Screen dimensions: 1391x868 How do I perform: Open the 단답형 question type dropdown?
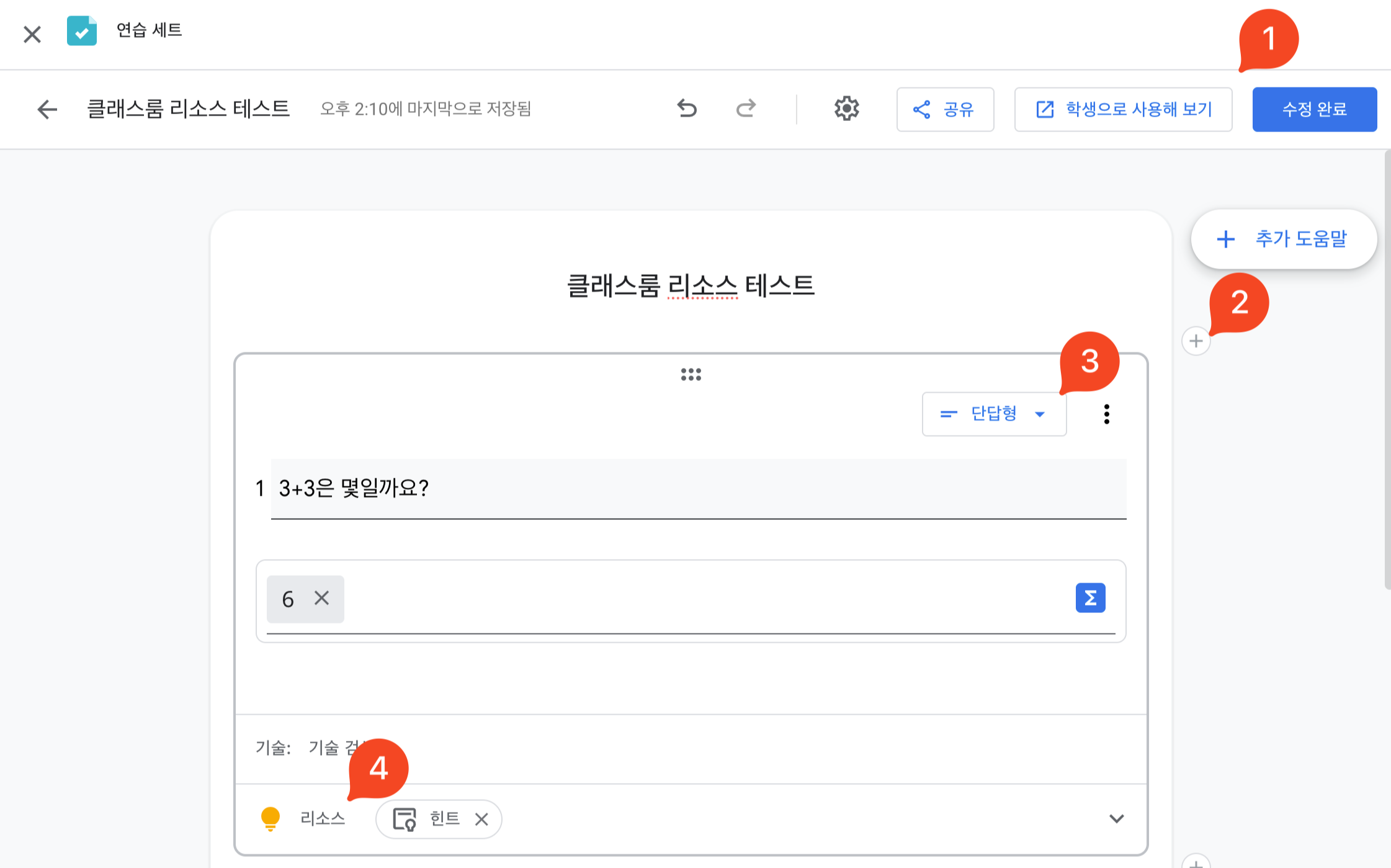994,414
